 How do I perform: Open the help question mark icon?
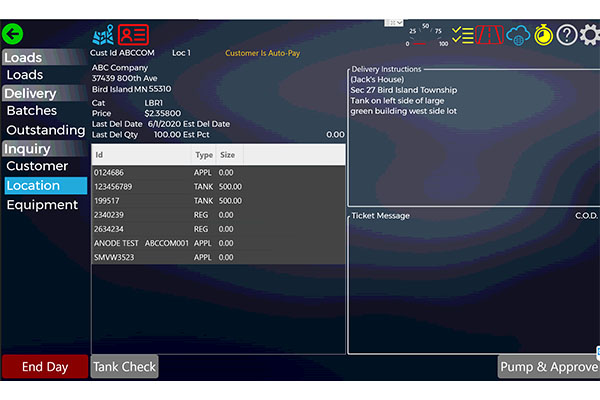click(567, 35)
